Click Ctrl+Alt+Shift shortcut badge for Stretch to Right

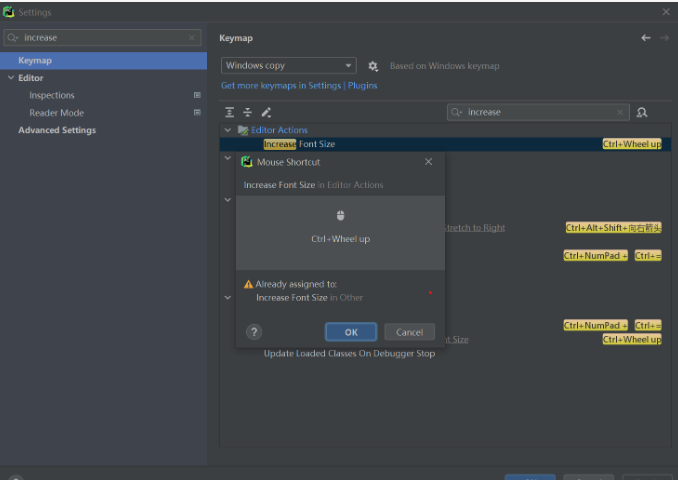click(613, 227)
